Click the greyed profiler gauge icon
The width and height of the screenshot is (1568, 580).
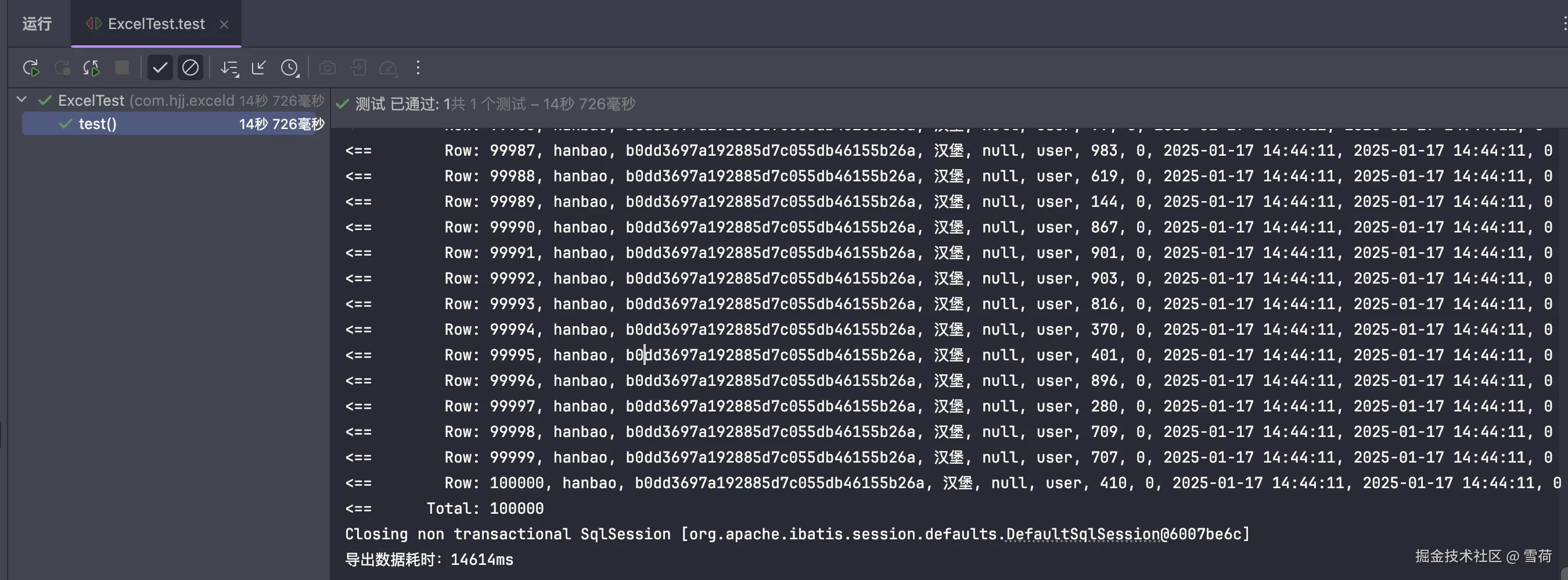tap(389, 67)
